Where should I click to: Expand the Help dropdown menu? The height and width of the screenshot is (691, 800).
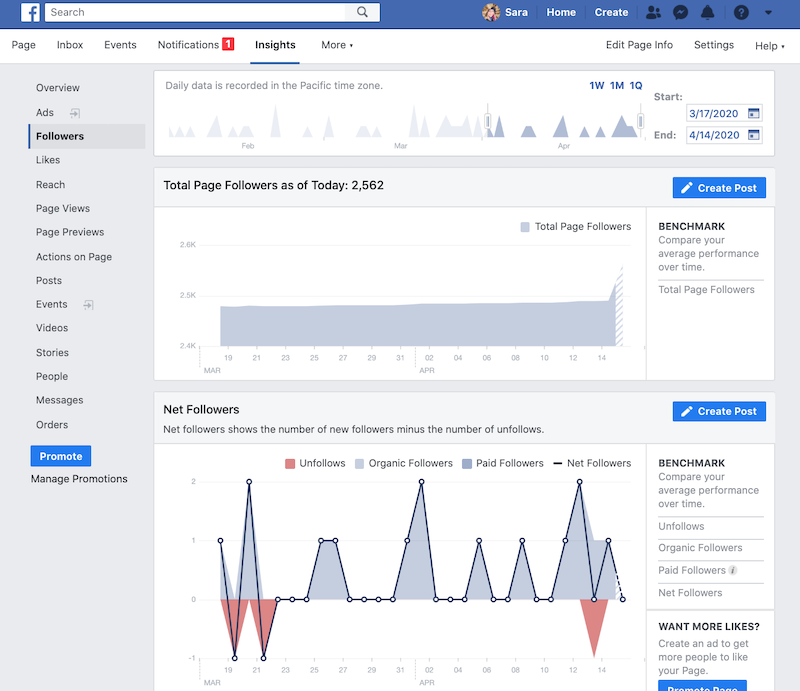click(x=769, y=46)
